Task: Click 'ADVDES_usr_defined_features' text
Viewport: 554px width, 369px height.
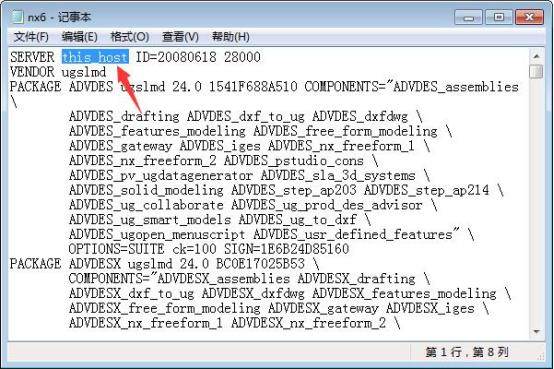Action: (353, 235)
